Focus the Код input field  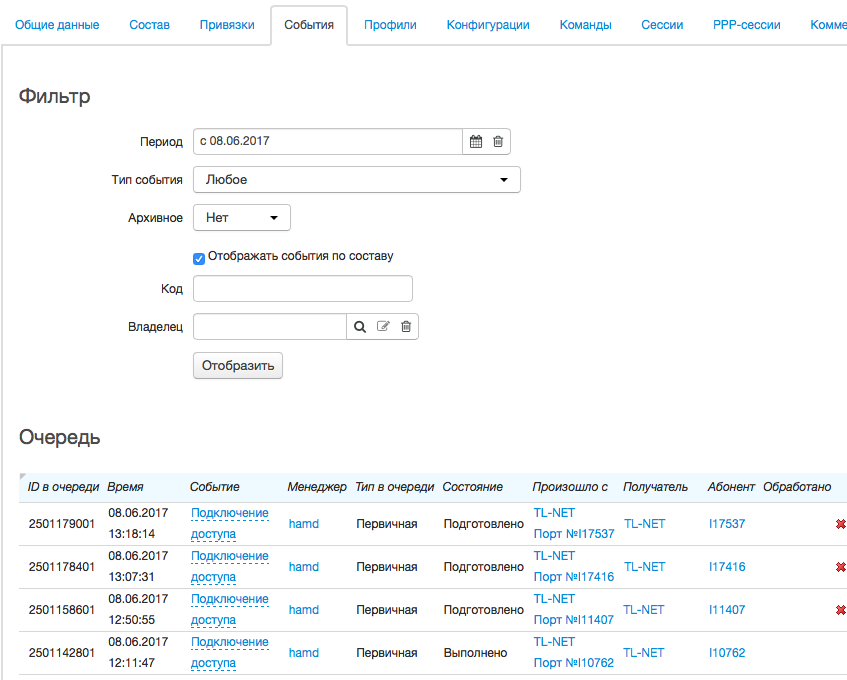click(302, 288)
